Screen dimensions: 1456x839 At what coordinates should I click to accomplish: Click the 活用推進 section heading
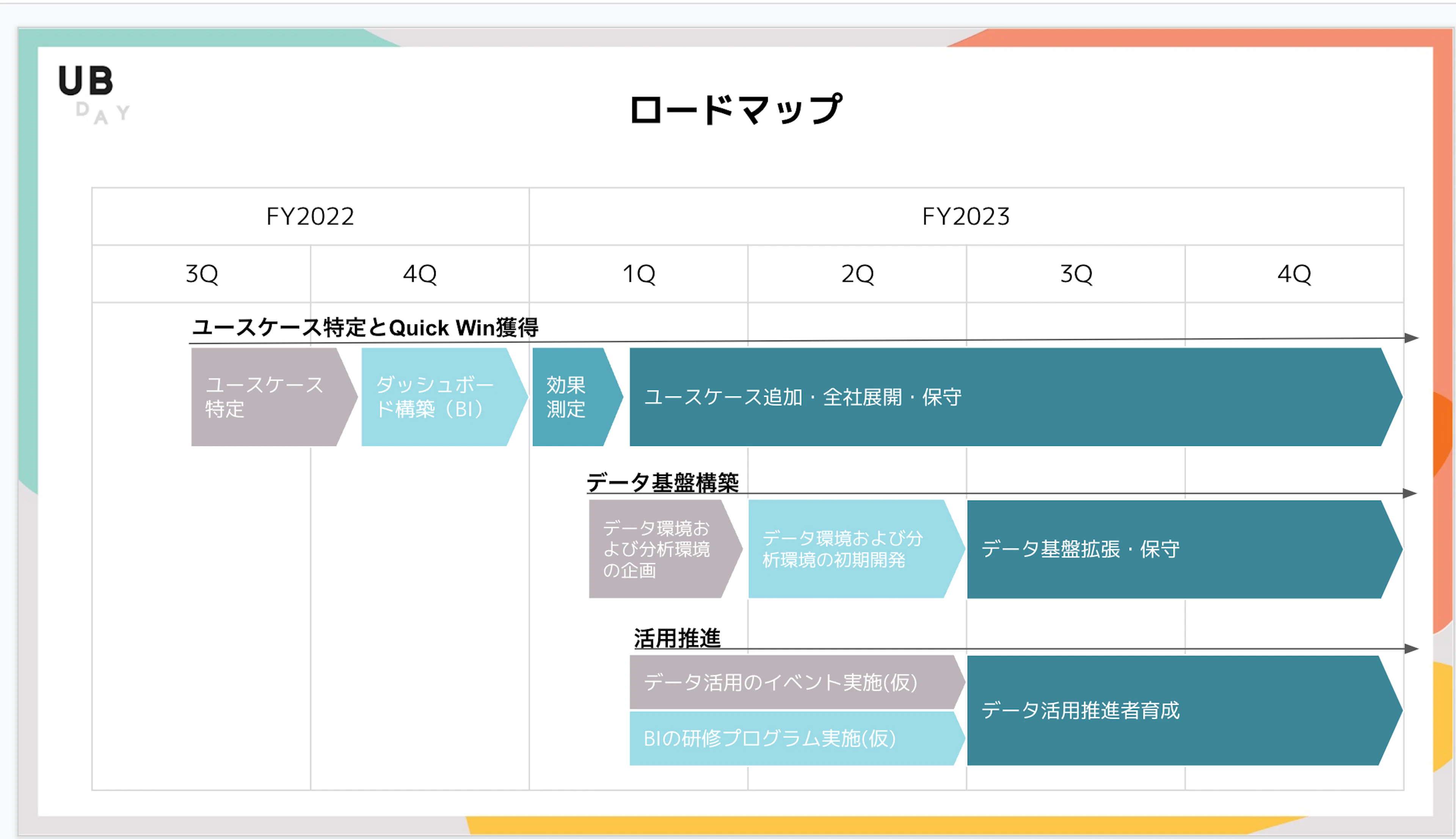point(677,638)
